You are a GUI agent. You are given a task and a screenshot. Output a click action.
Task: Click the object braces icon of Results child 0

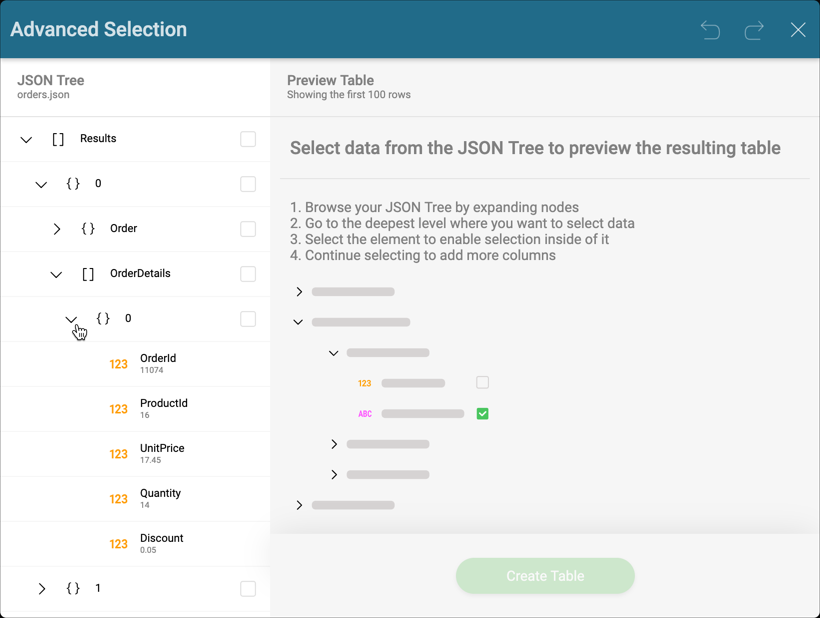pos(73,184)
